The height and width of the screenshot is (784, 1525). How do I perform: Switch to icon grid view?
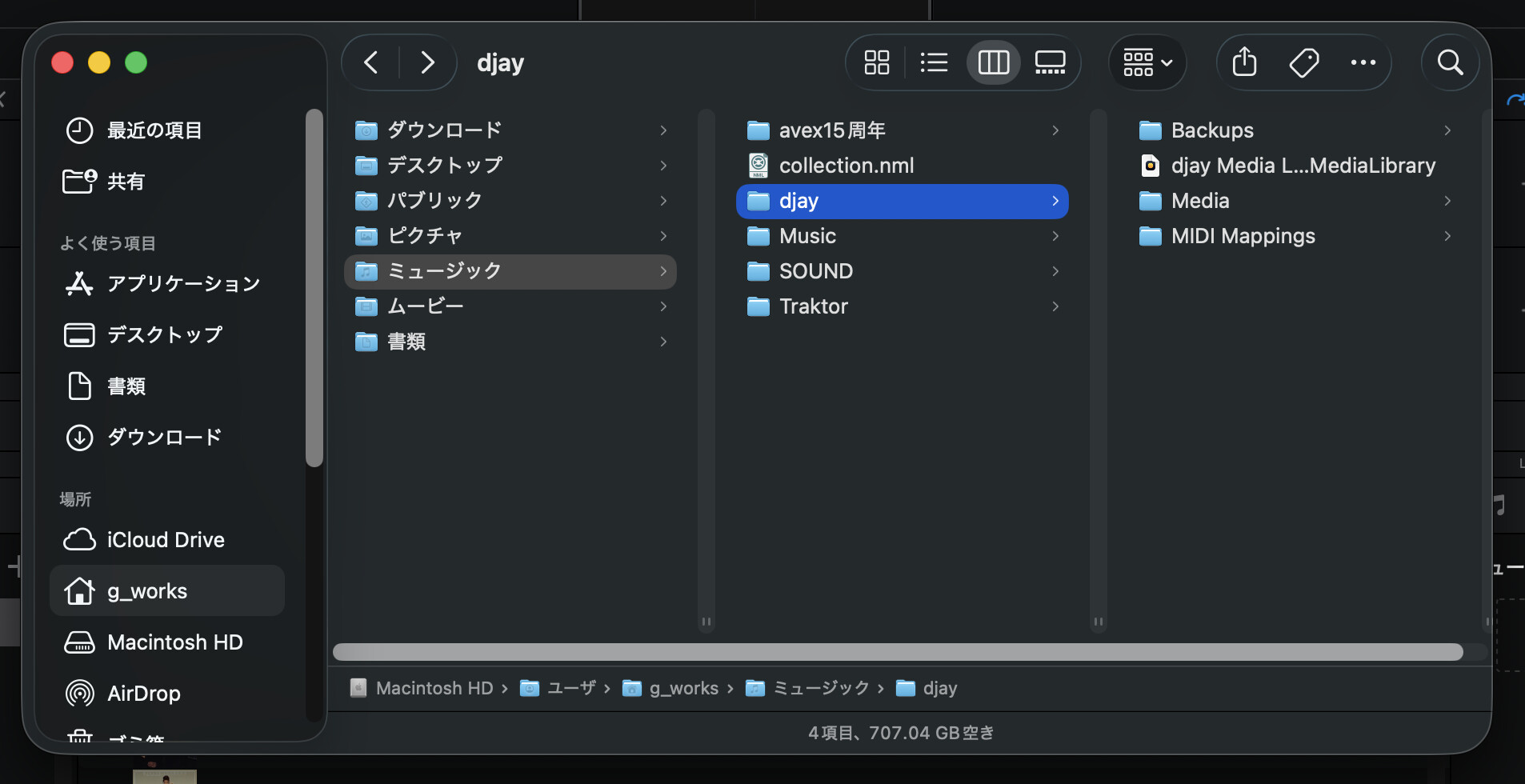coord(877,62)
